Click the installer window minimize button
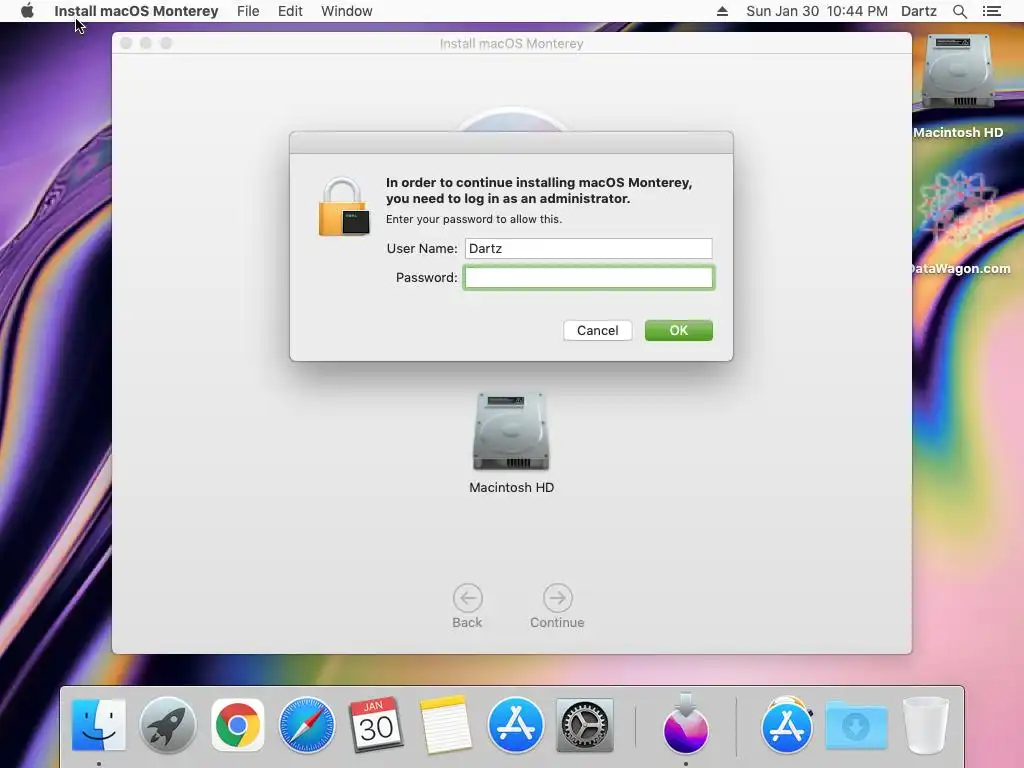This screenshot has height=768, width=1024. pos(146,43)
